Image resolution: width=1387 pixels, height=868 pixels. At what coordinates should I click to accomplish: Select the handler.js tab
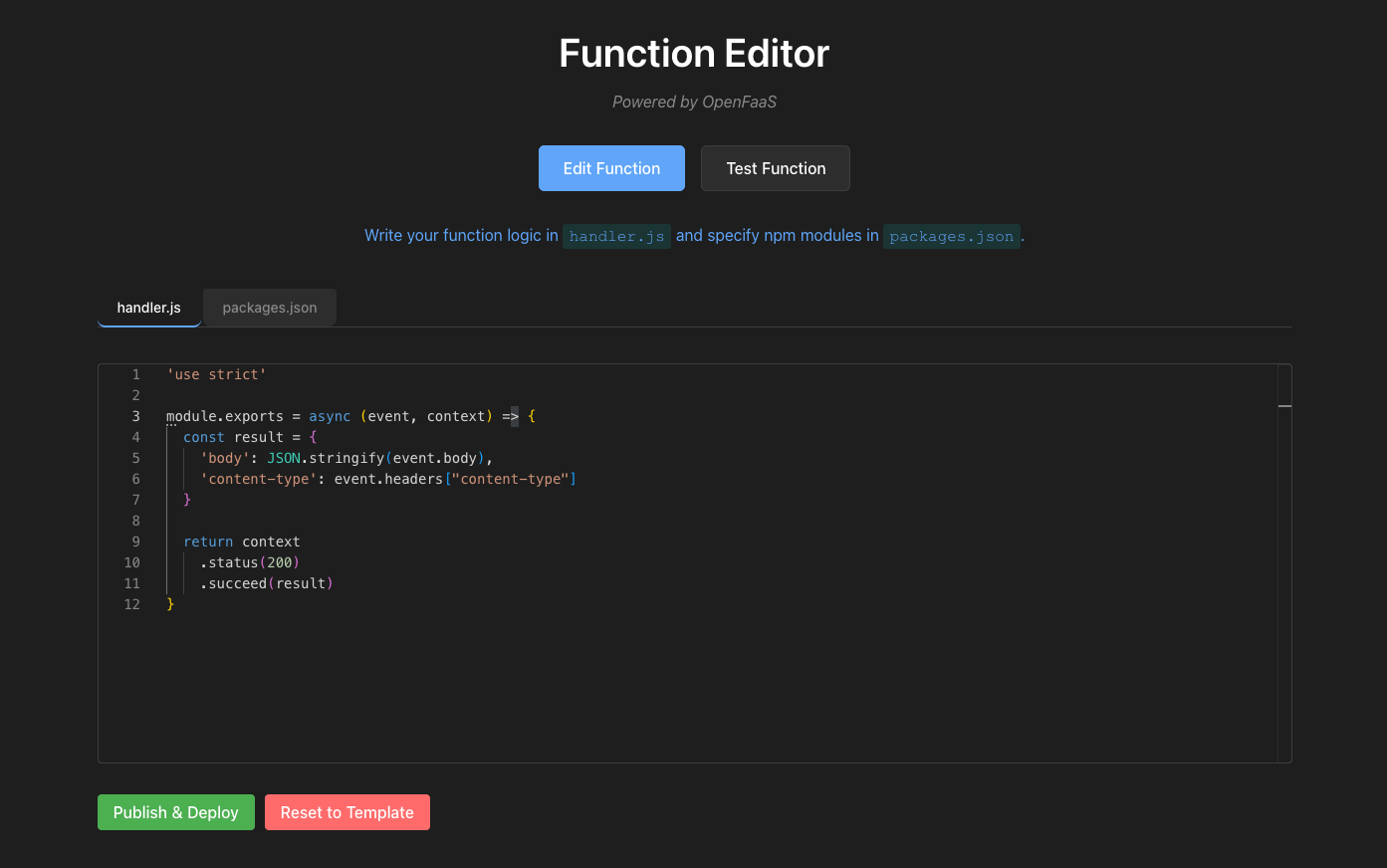(x=149, y=308)
